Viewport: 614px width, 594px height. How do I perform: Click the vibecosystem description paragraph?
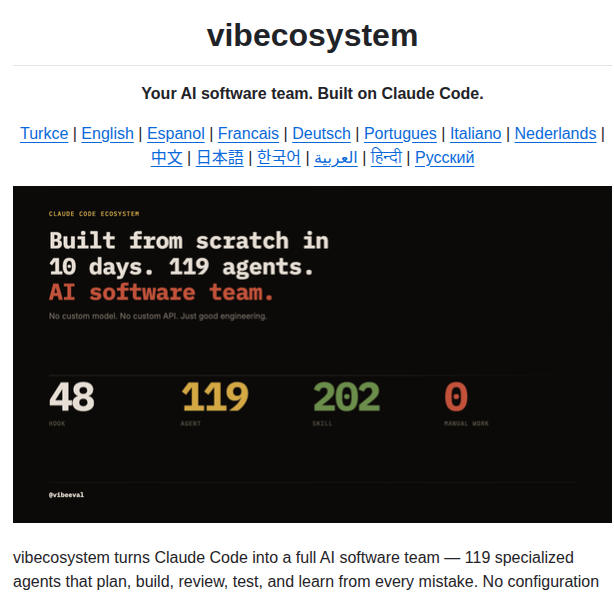[x=306, y=570]
